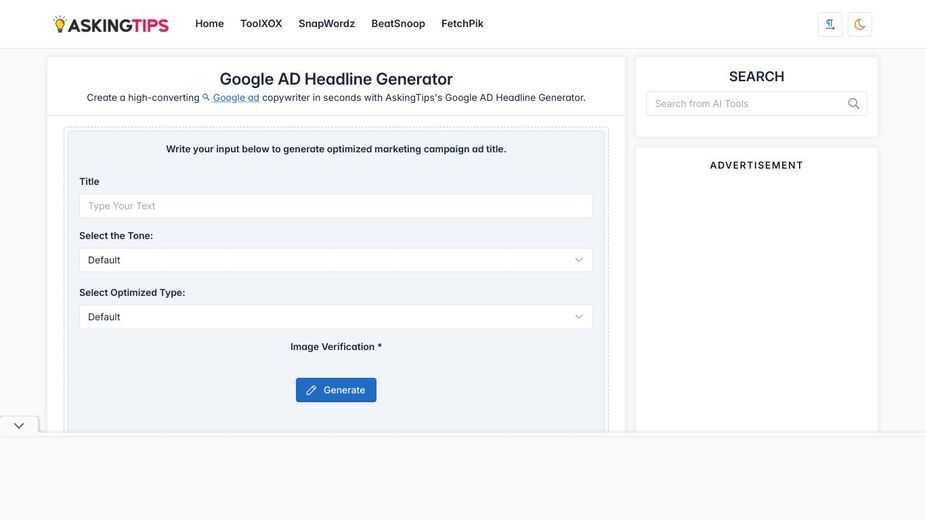925x520 pixels.
Task: Click the magnifier icon in the search box
Action: click(854, 103)
